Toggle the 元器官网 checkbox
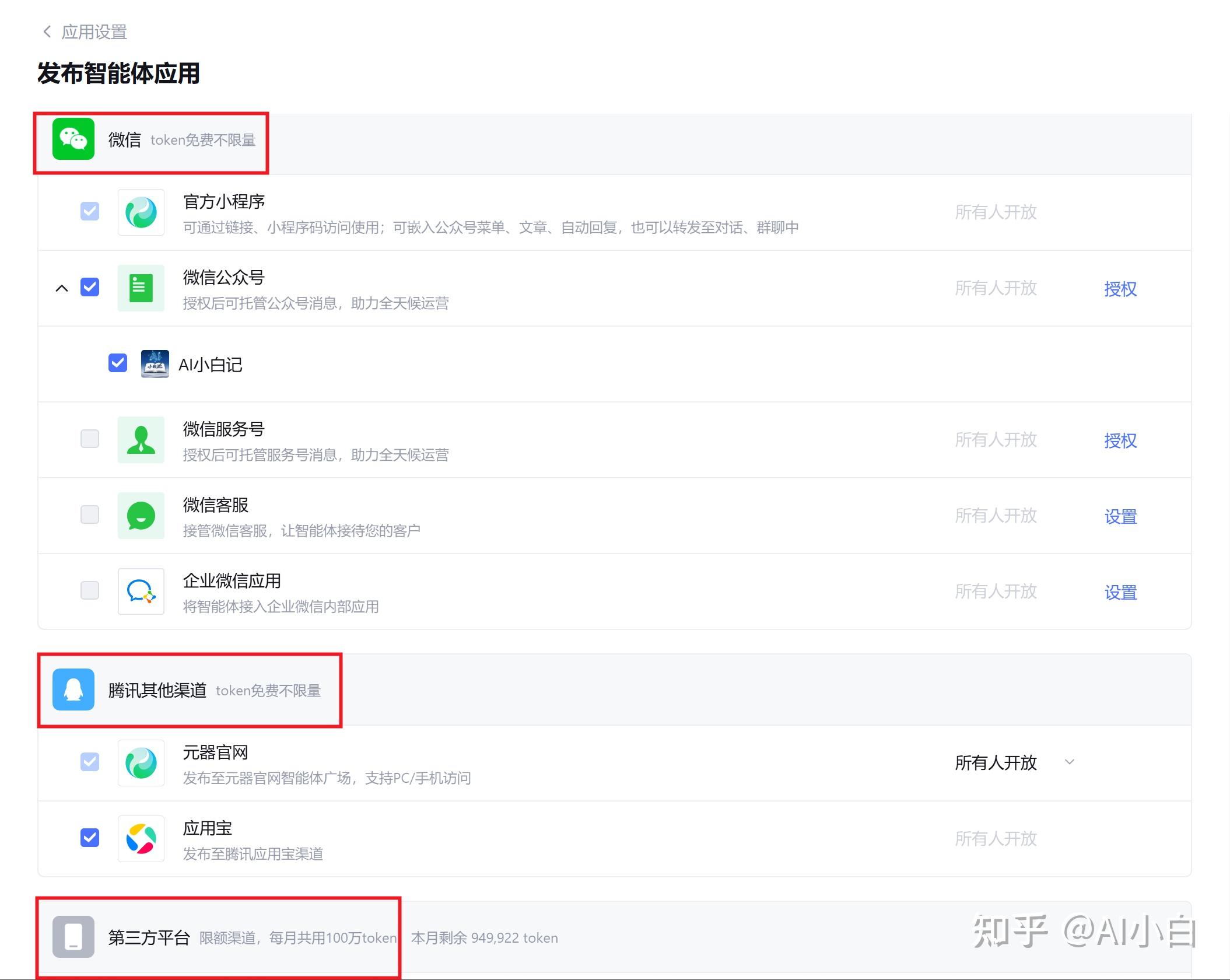Viewport: 1230px width, 980px height. pos(90,762)
